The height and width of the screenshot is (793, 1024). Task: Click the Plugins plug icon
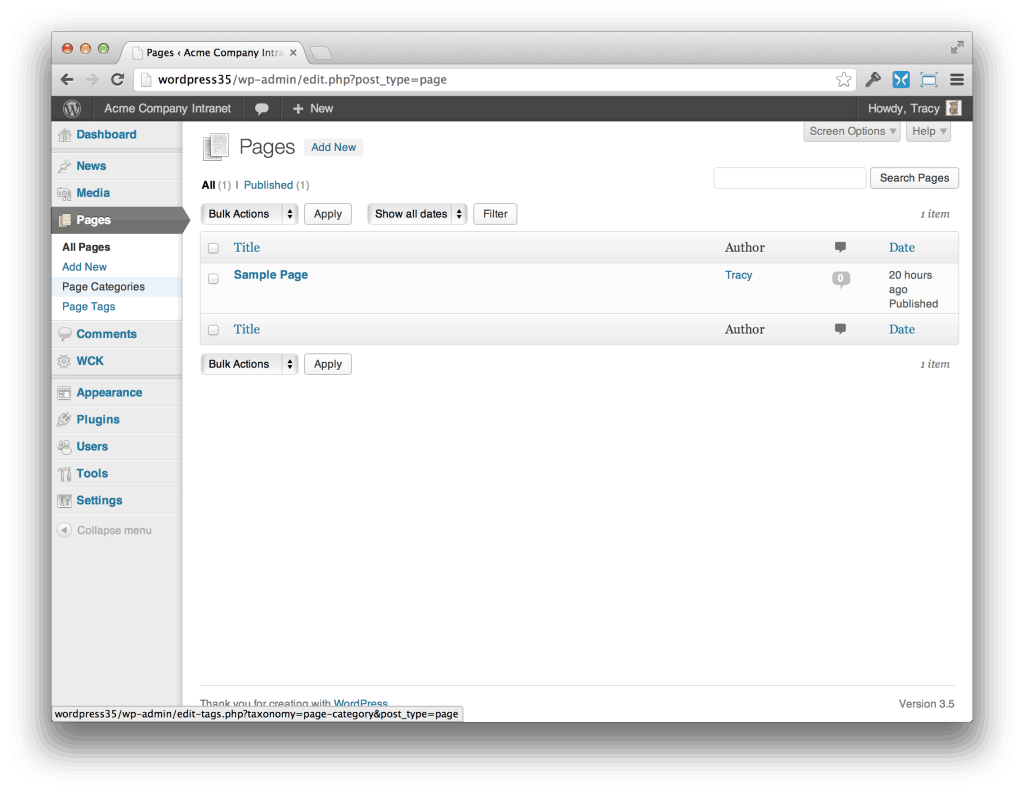(x=64, y=419)
